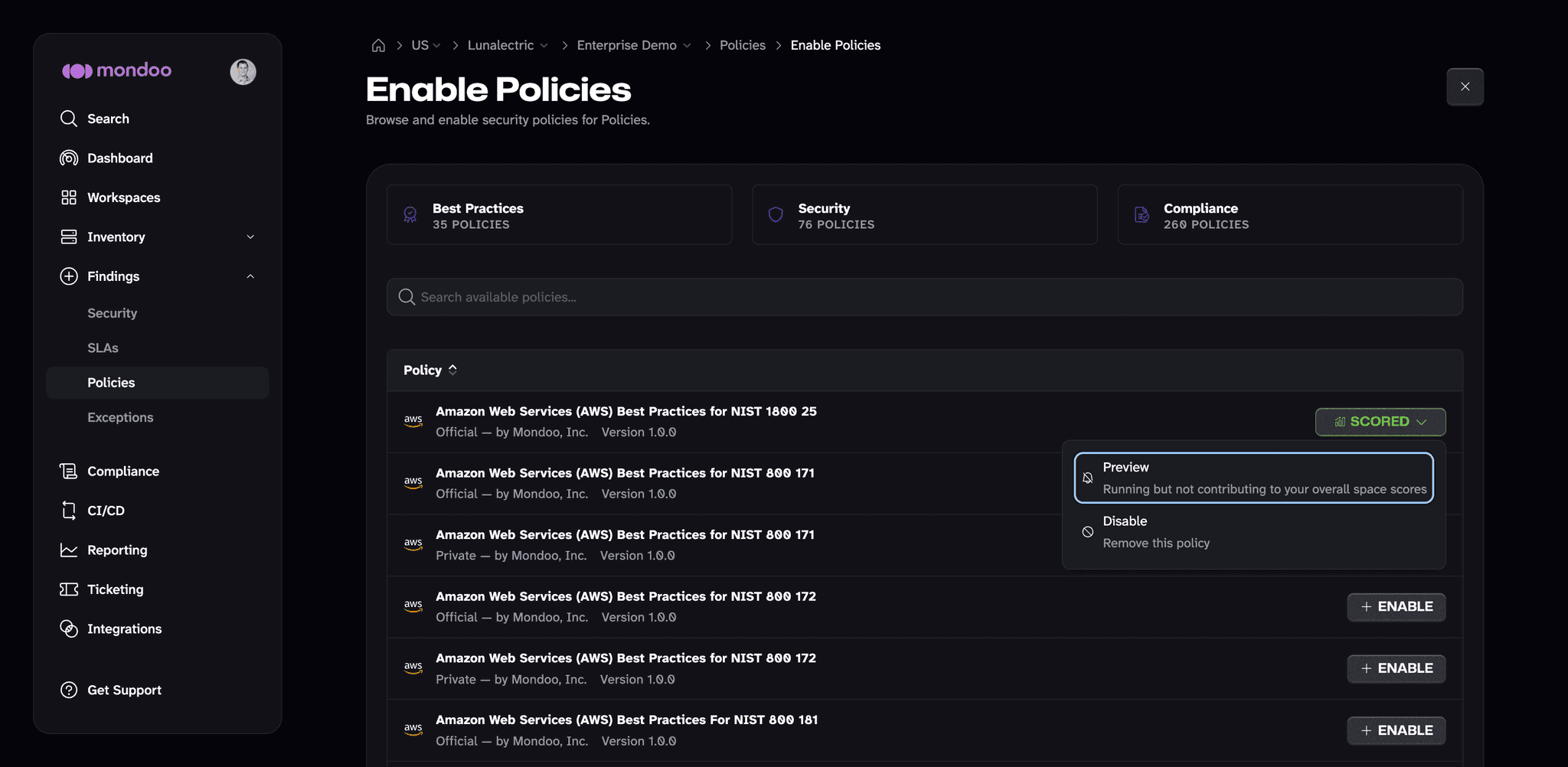Click the Best Practices badge icon
Screen dimensions: 1568x767
point(410,214)
